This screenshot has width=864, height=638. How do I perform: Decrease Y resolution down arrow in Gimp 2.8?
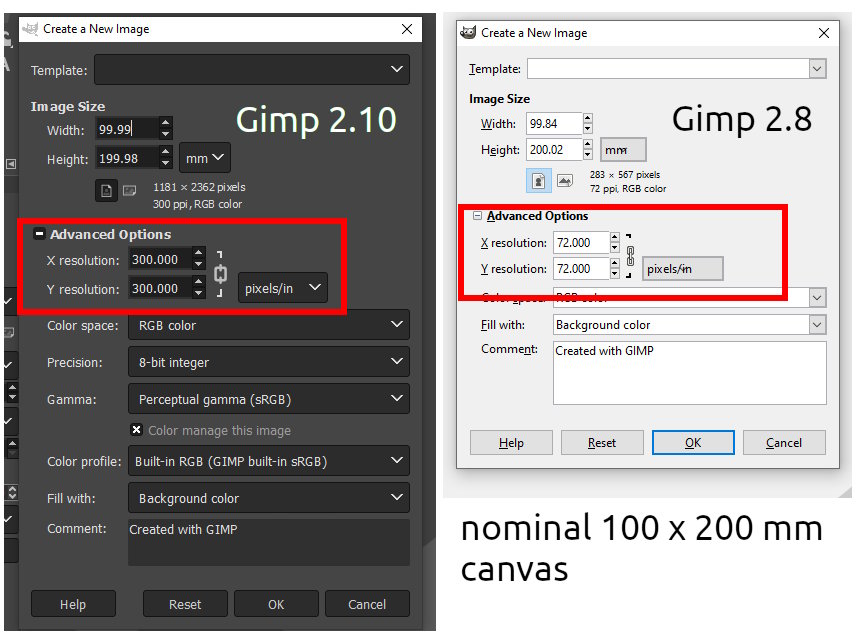tap(614, 274)
